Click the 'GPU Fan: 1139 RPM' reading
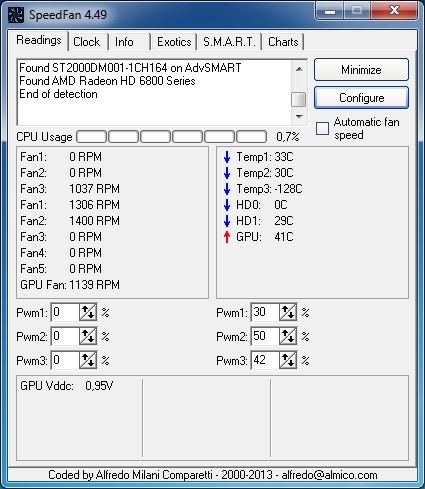This screenshot has height=489, width=425. coord(70,285)
